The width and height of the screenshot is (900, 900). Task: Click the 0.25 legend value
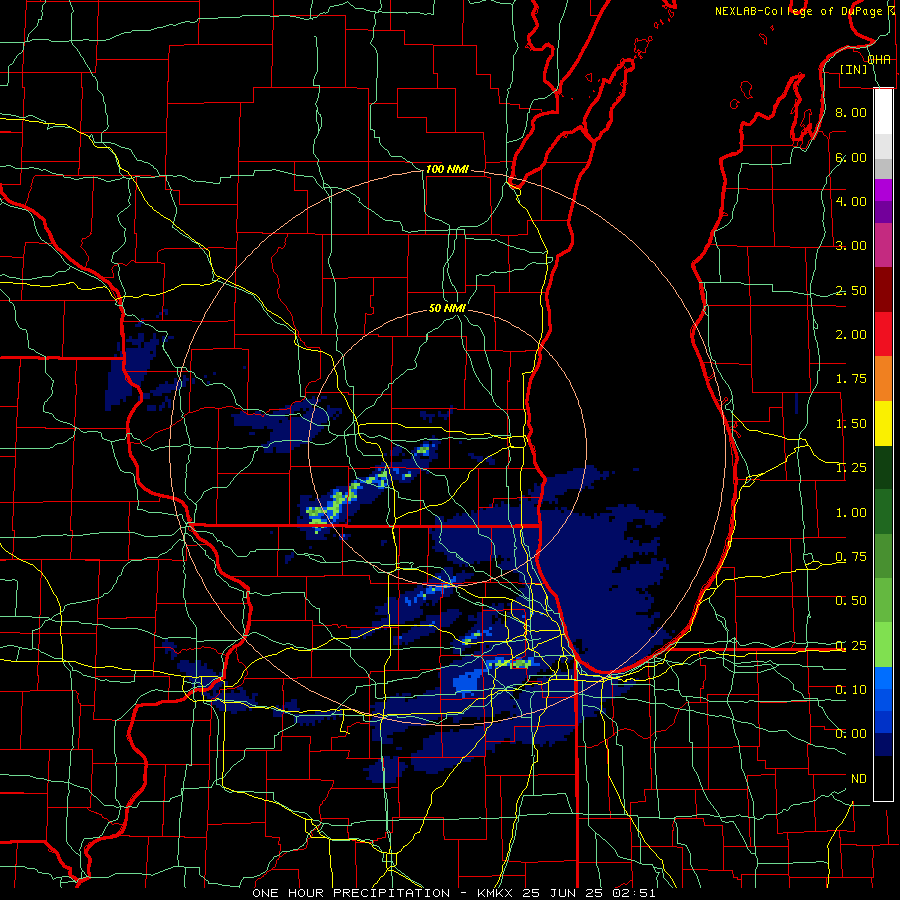[x=851, y=646]
